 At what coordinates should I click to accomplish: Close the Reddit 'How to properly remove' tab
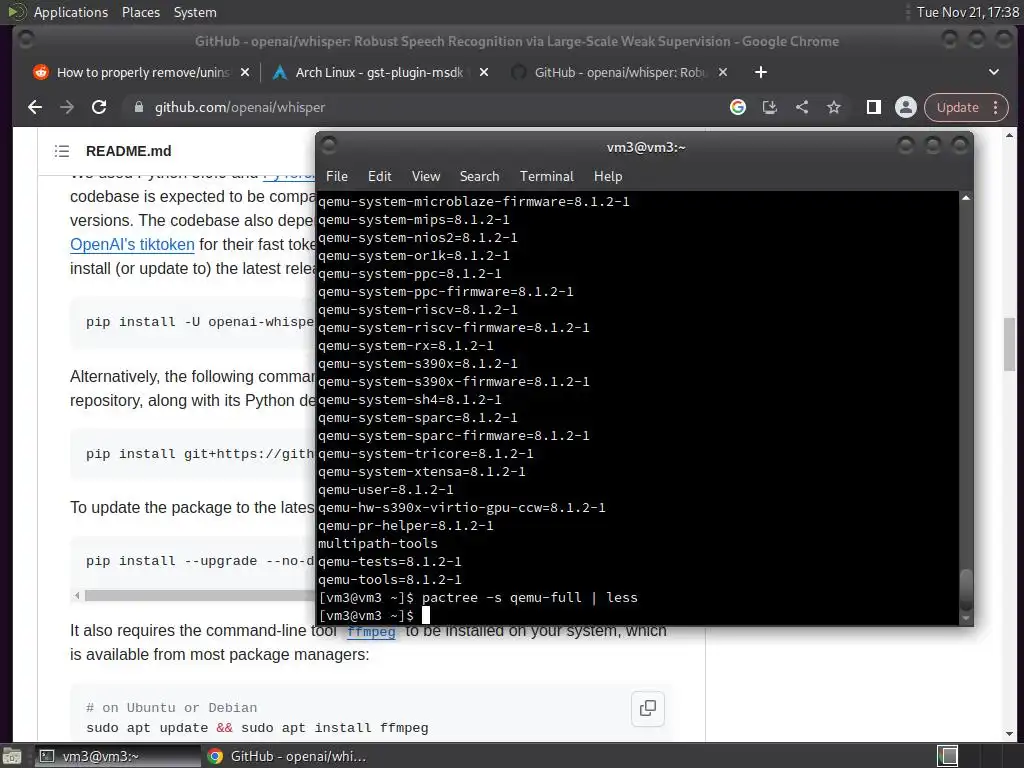point(245,72)
